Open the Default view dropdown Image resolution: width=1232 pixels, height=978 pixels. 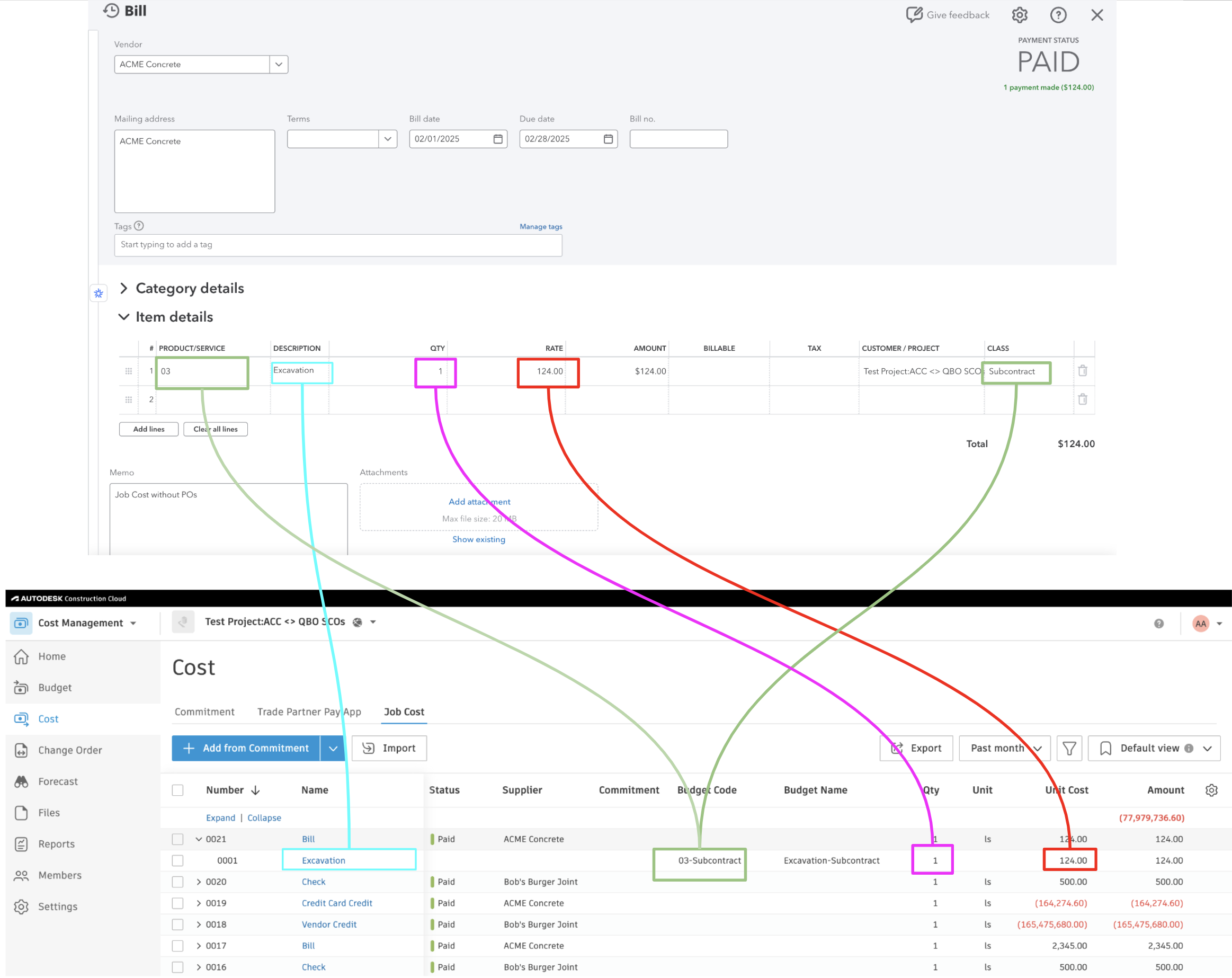(1154, 748)
